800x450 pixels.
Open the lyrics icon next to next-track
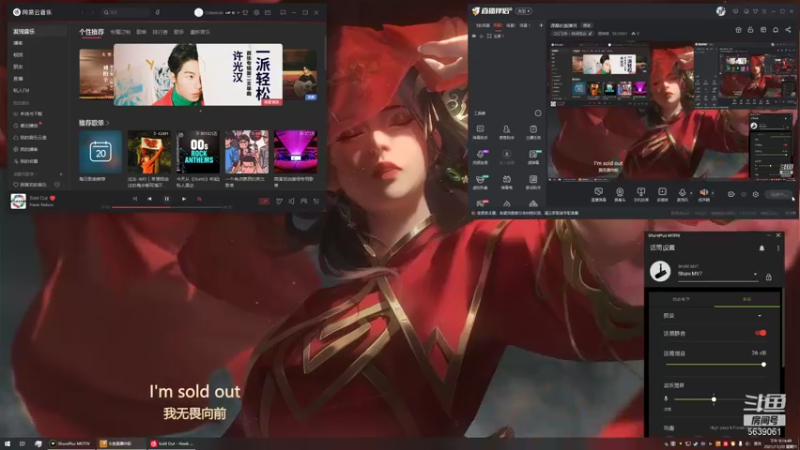coord(199,199)
